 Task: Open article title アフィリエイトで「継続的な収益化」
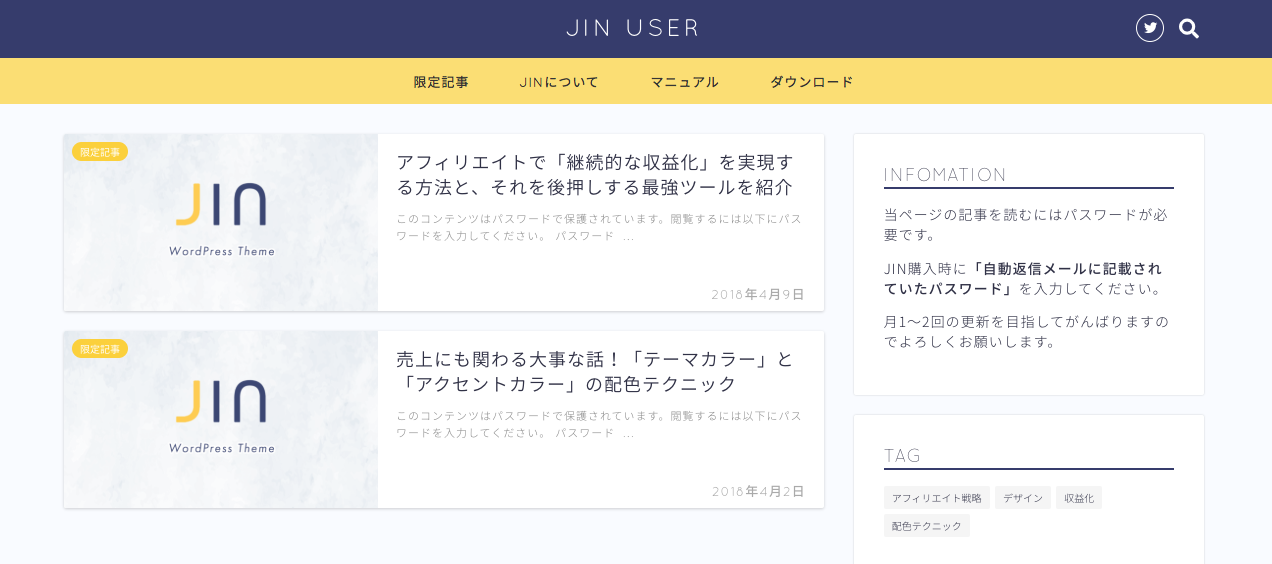coord(595,175)
